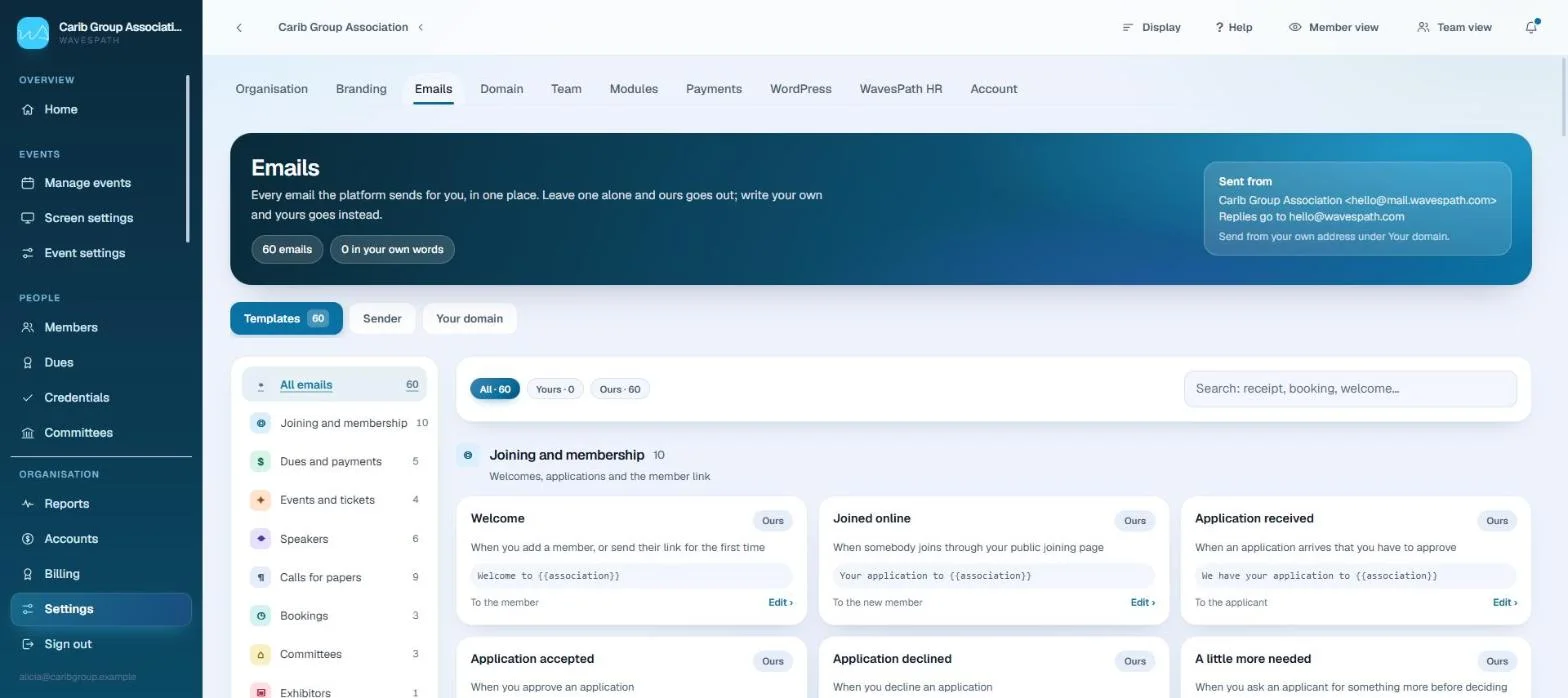Click the Event settings sliders icon
The height and width of the screenshot is (698, 1568).
click(28, 253)
